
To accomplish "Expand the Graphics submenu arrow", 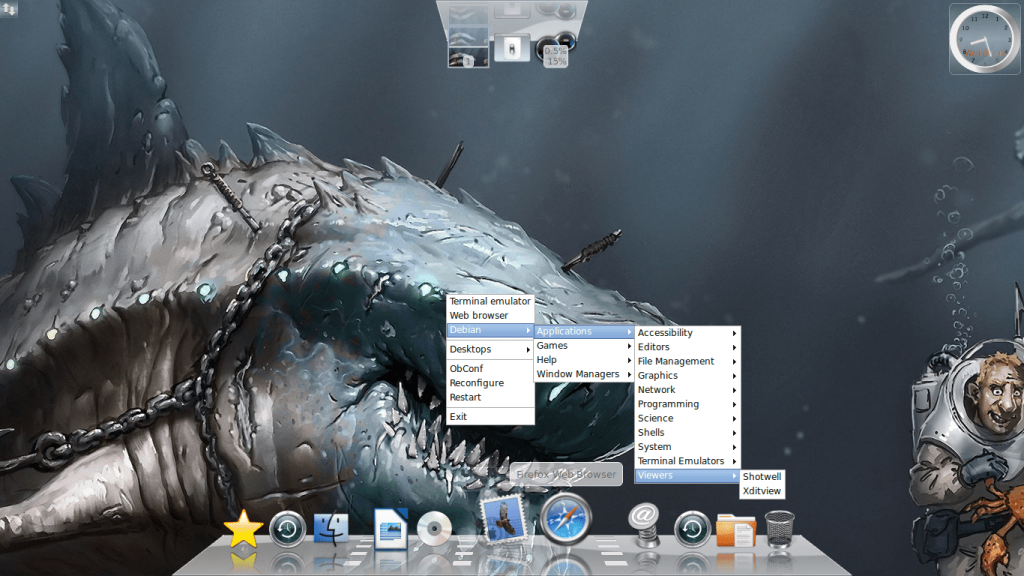I will coord(735,376).
